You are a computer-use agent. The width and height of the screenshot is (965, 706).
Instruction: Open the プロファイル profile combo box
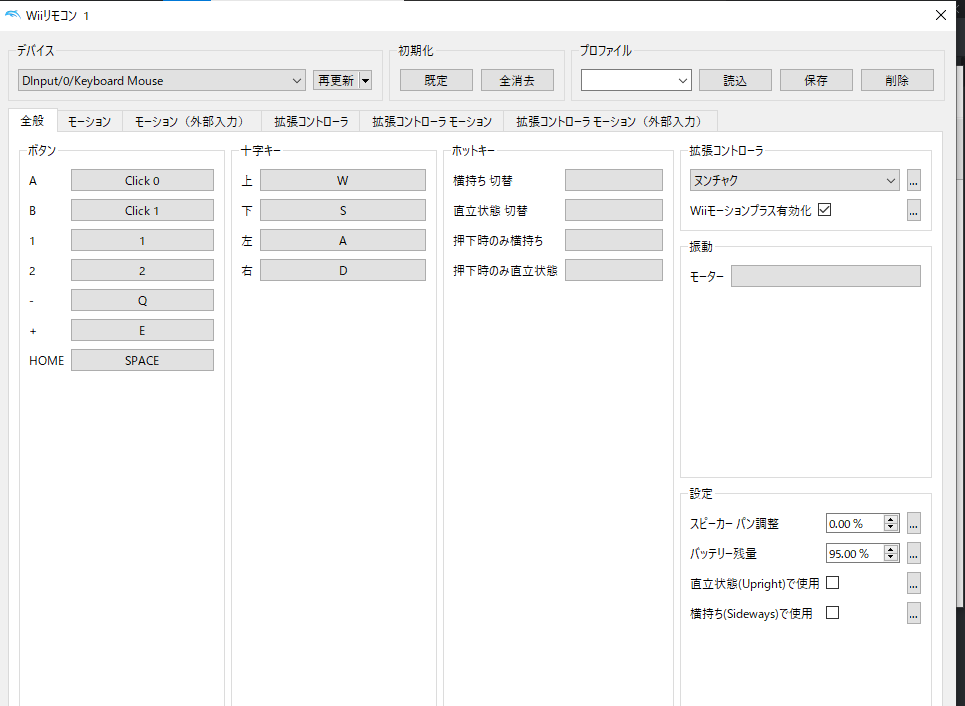pos(636,81)
